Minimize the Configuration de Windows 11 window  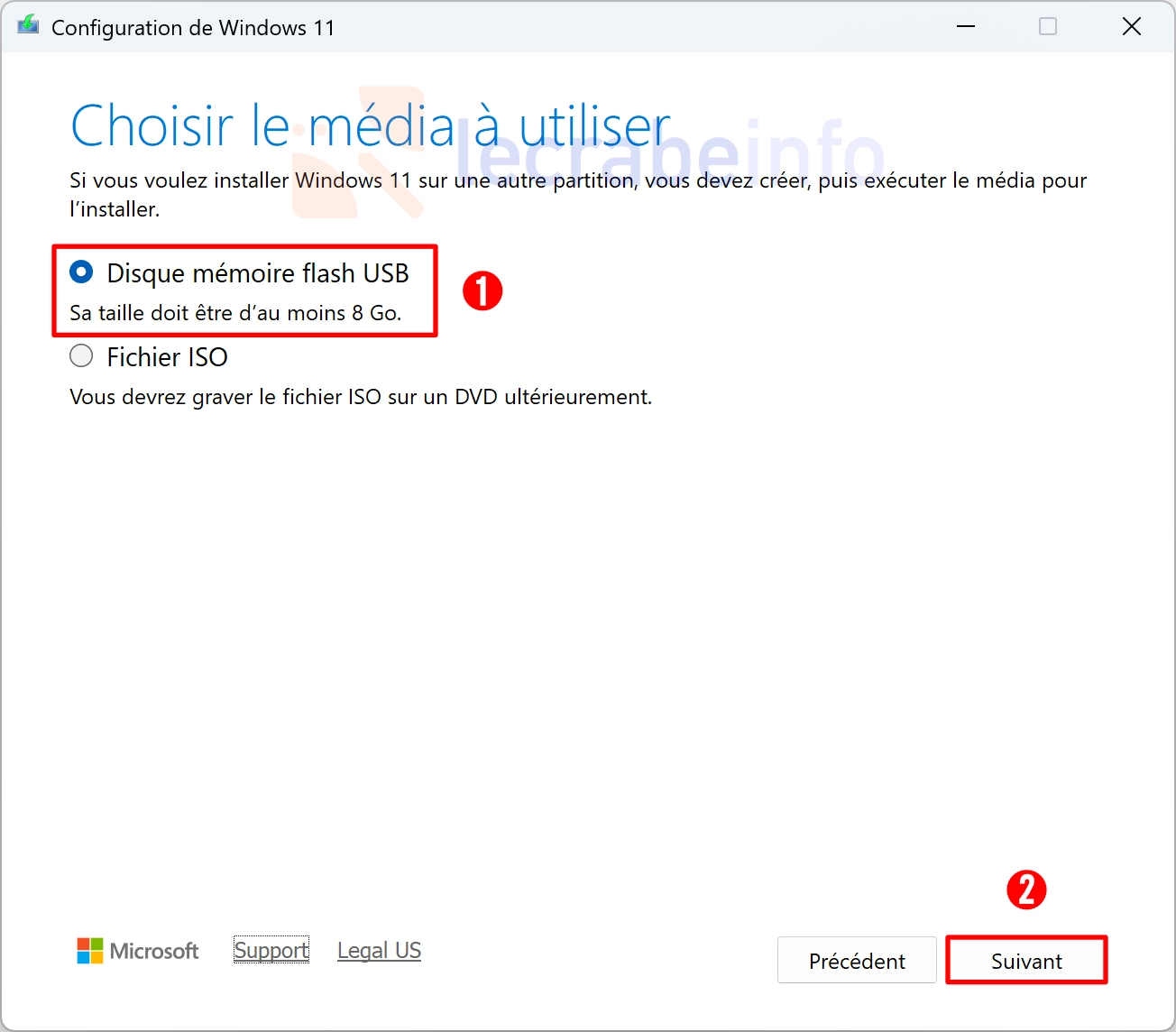click(966, 27)
